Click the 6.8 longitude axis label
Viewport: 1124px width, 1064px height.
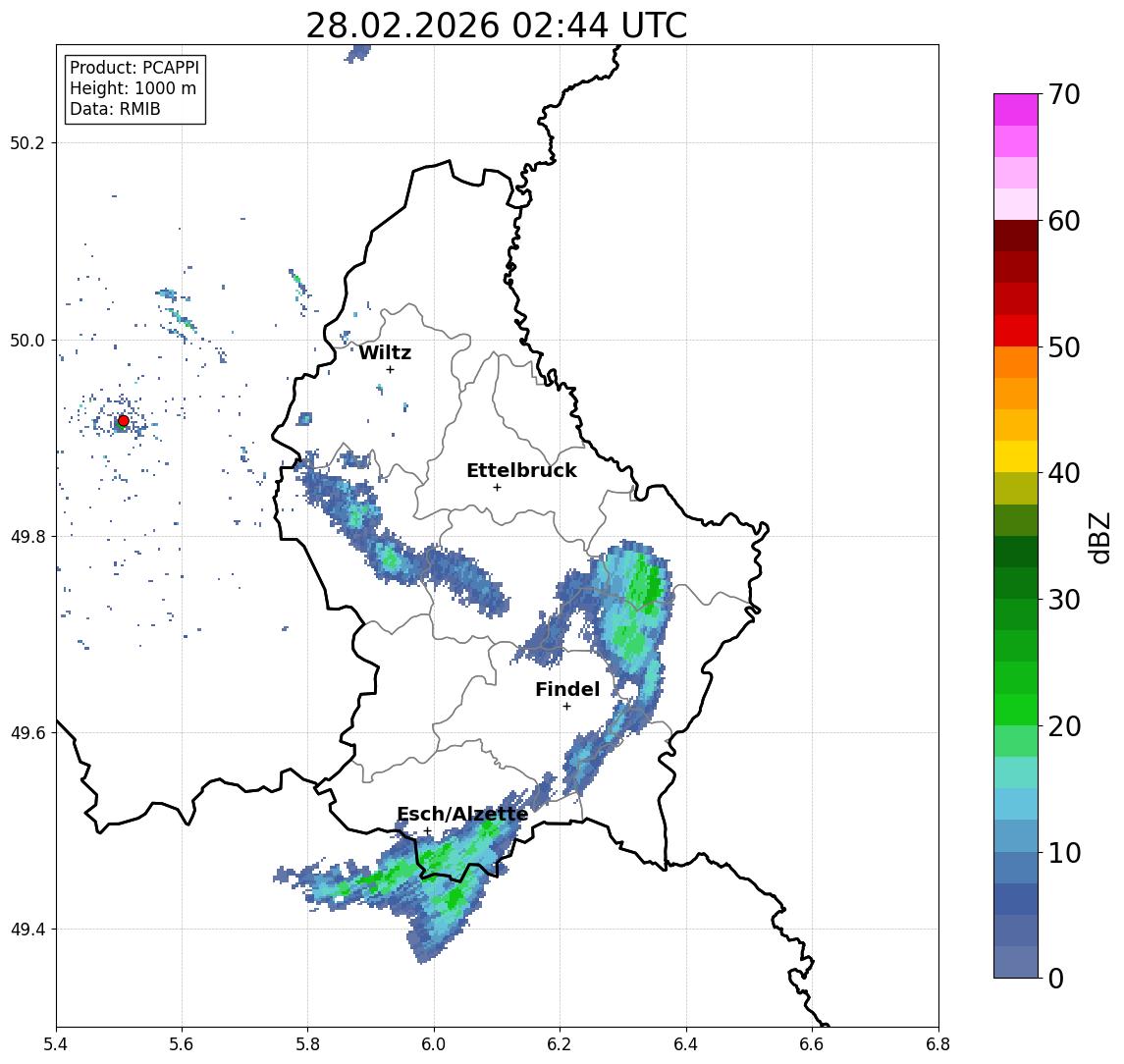coord(937,1044)
